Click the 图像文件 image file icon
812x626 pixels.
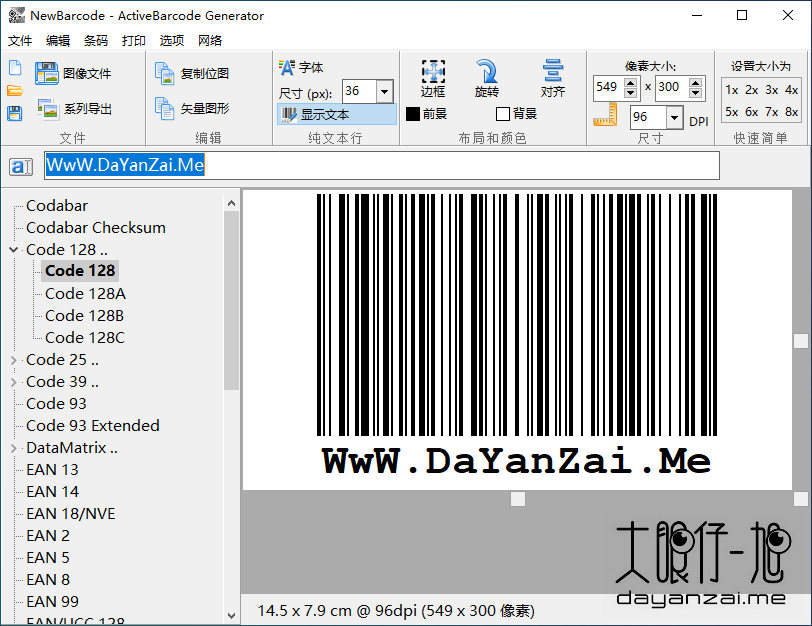coord(47,73)
